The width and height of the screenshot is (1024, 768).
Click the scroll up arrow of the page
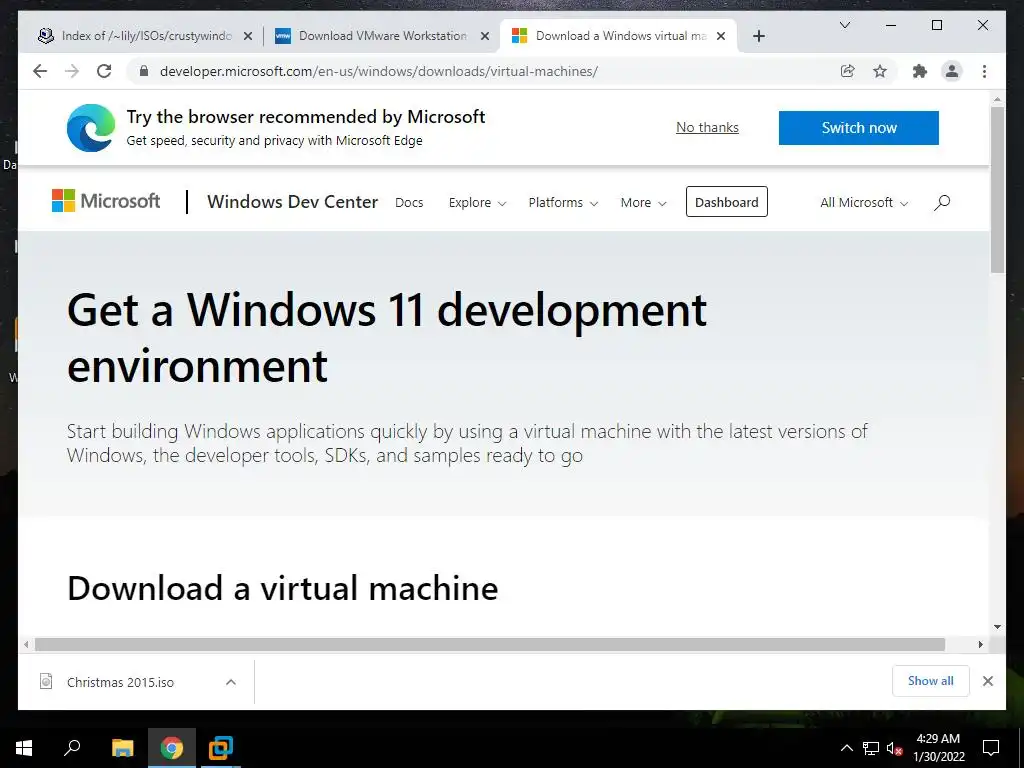coord(997,99)
